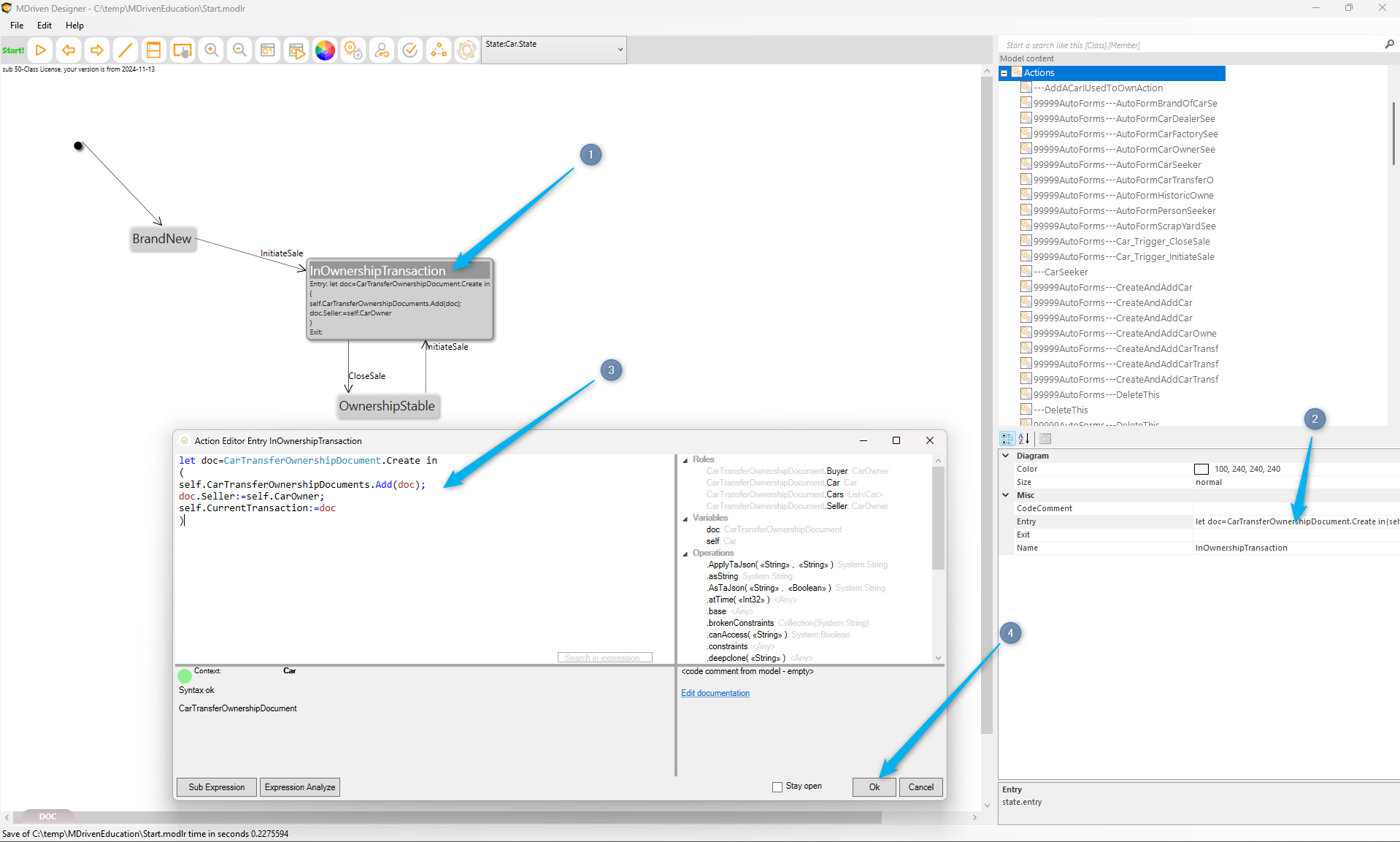Sort properties alphabetically with A-Z icon
The image size is (1400, 842).
click(x=1024, y=439)
